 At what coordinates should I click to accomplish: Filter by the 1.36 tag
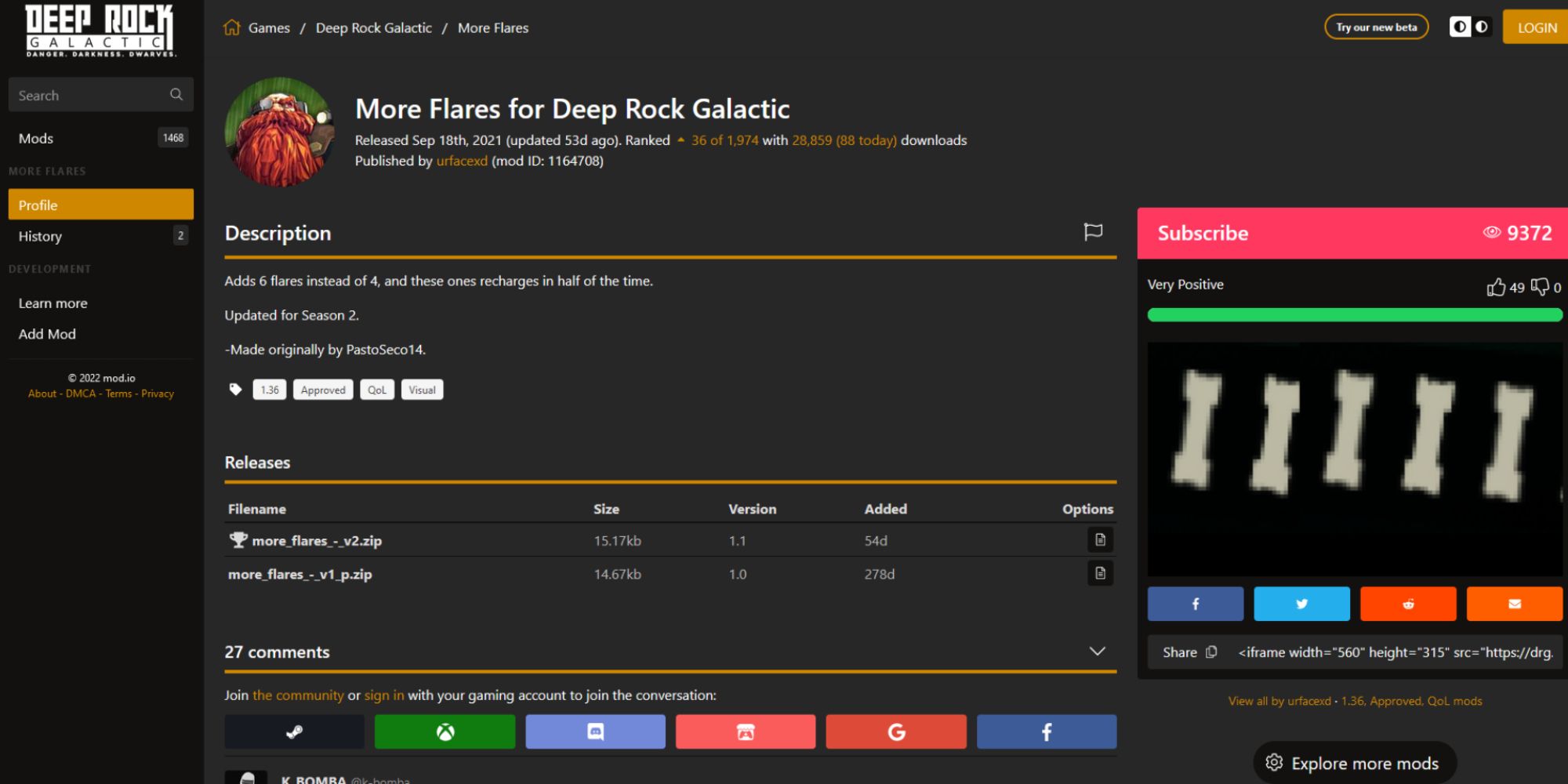[270, 390]
